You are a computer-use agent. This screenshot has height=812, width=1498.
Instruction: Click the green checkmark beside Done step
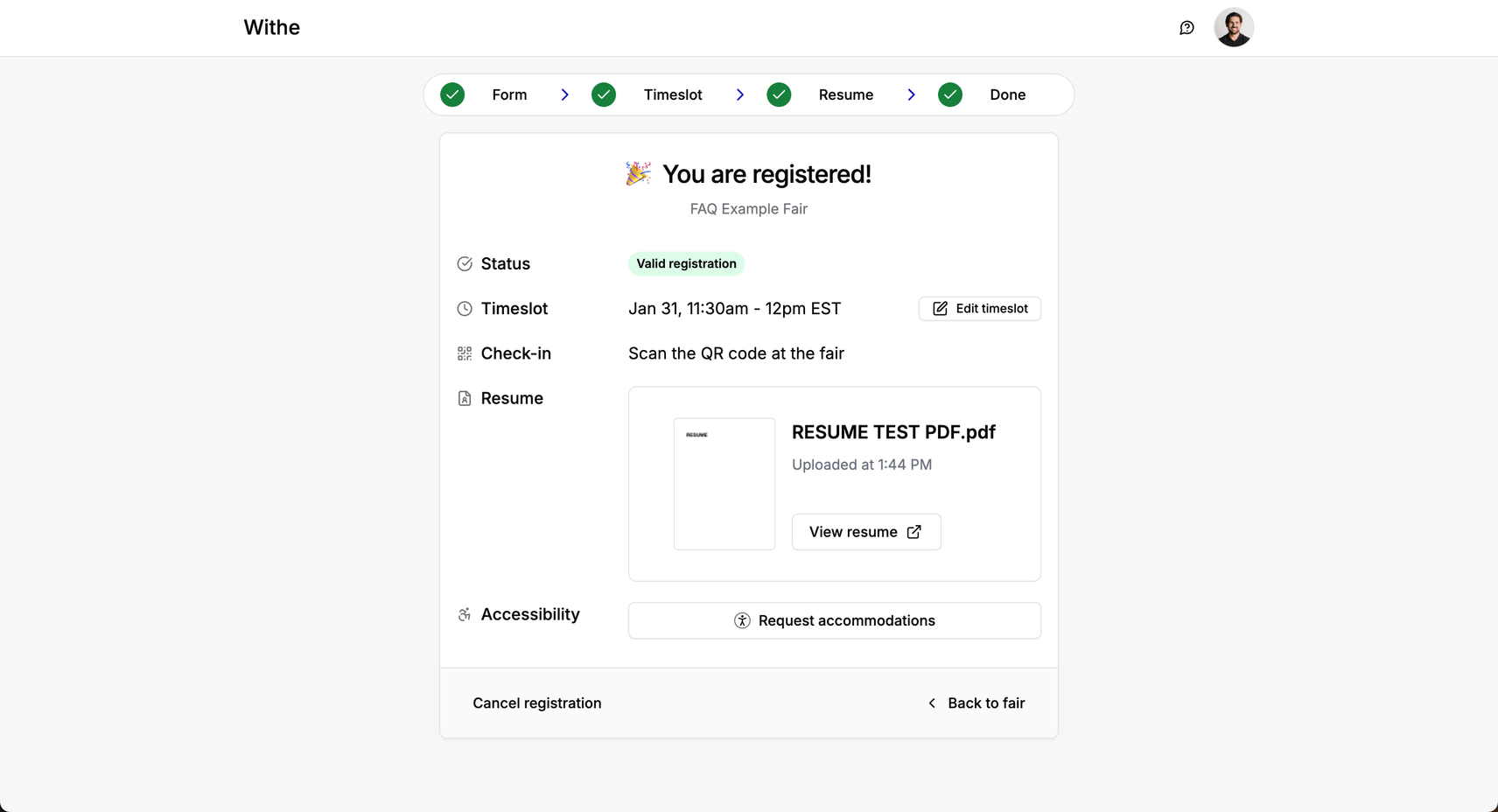click(950, 94)
